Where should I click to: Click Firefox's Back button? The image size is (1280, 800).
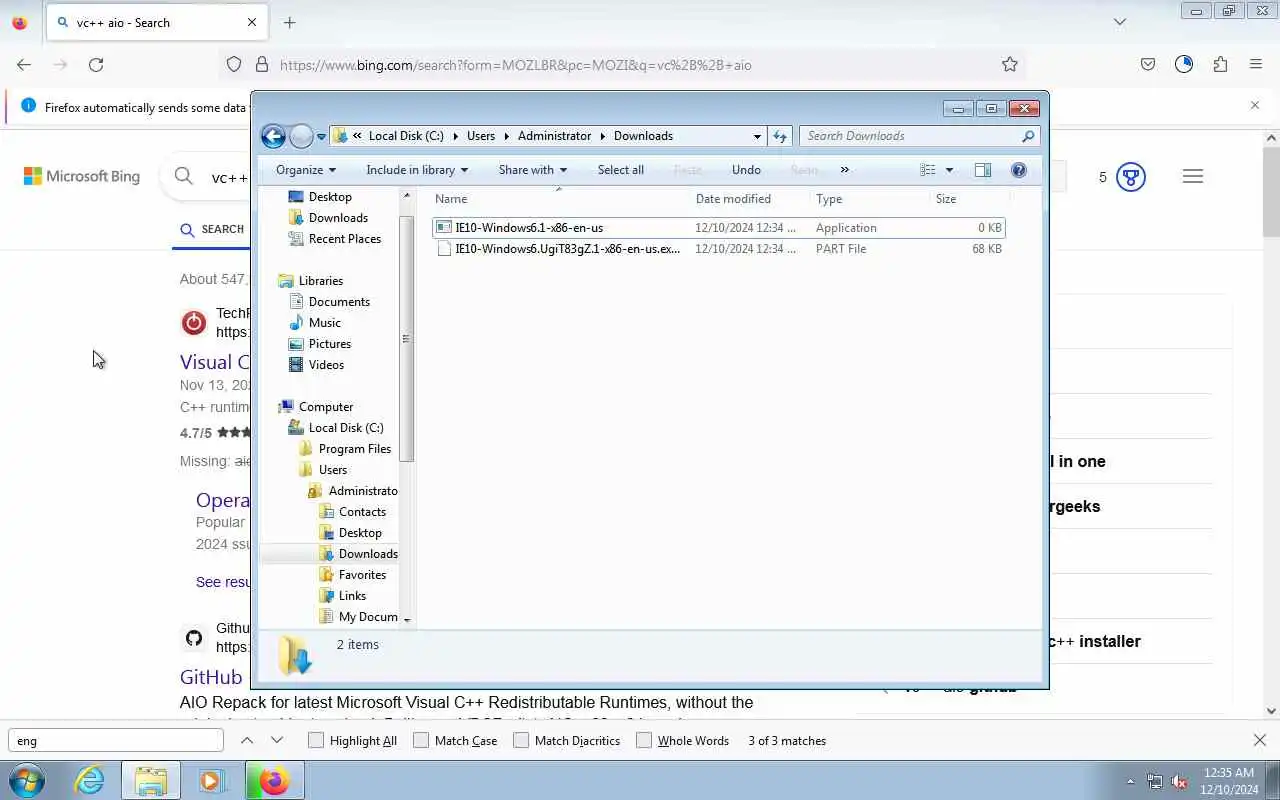point(24,64)
